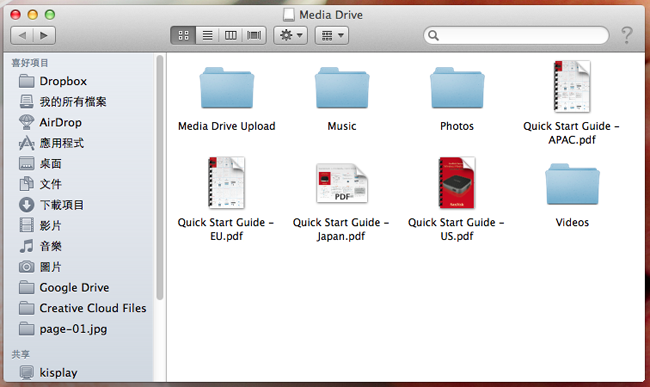Open the gear action menu
Viewport: 650px width, 387px height.
(291, 35)
